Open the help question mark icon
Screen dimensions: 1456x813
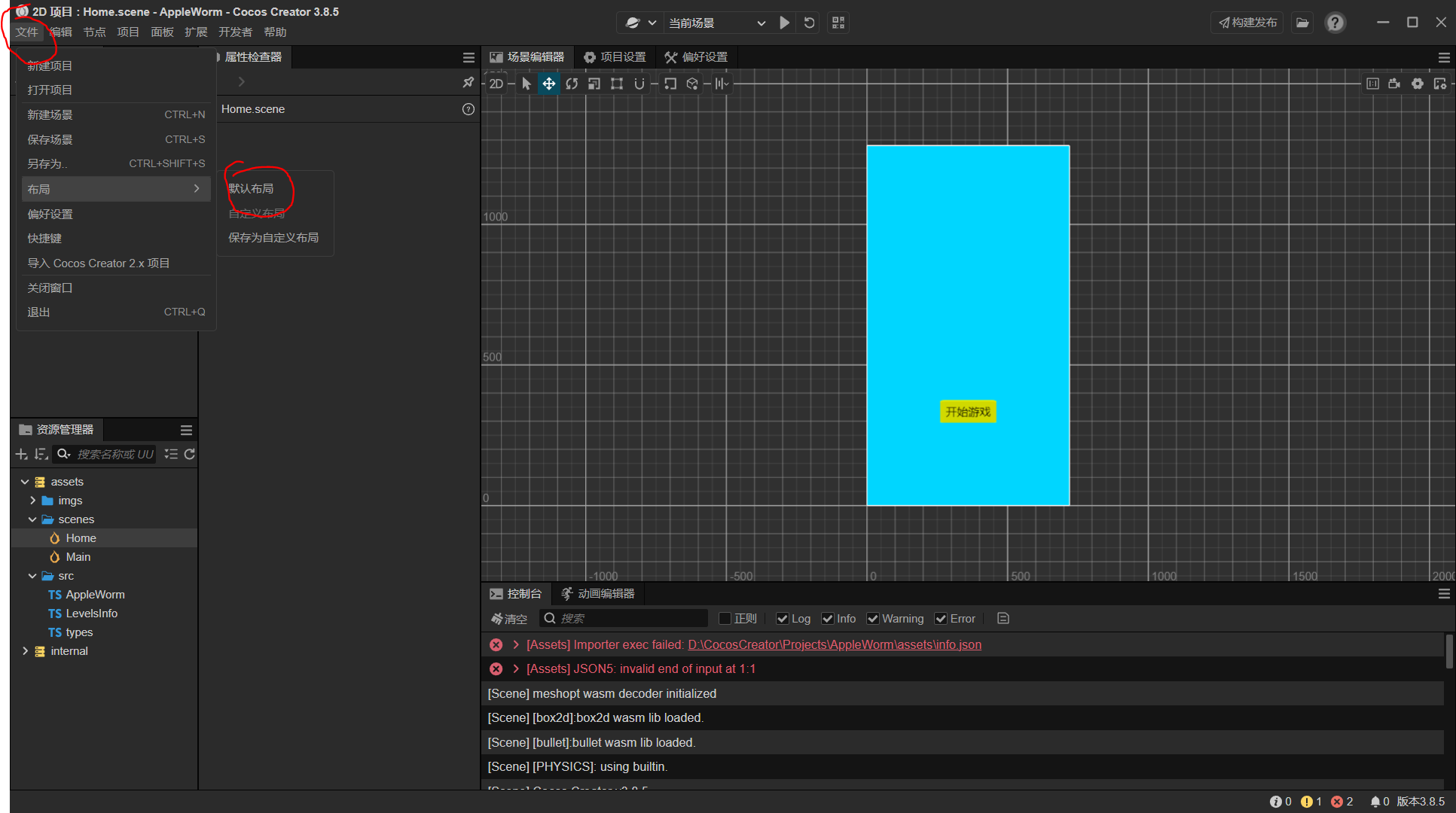click(x=1335, y=23)
